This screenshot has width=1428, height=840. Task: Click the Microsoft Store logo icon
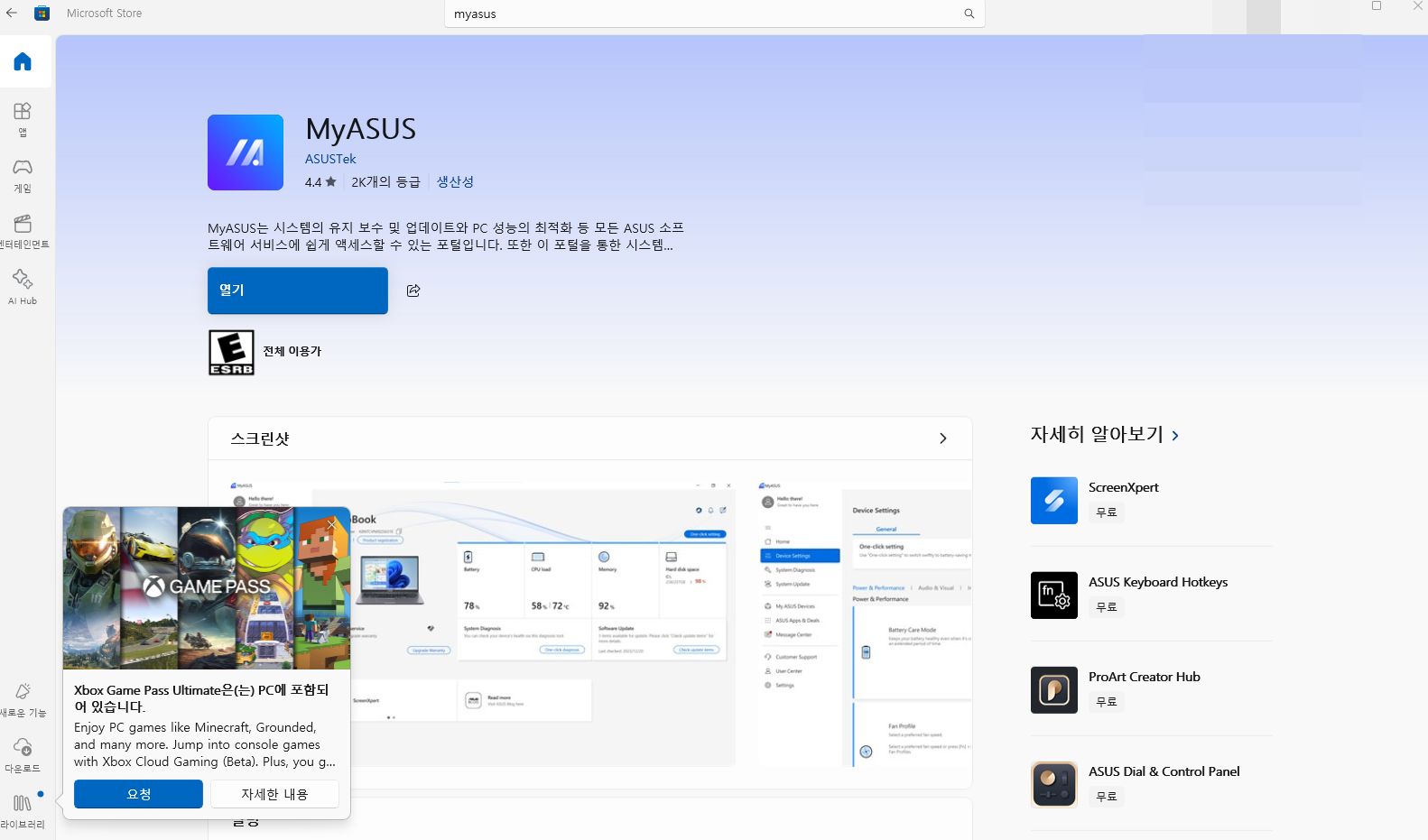pos(42,14)
